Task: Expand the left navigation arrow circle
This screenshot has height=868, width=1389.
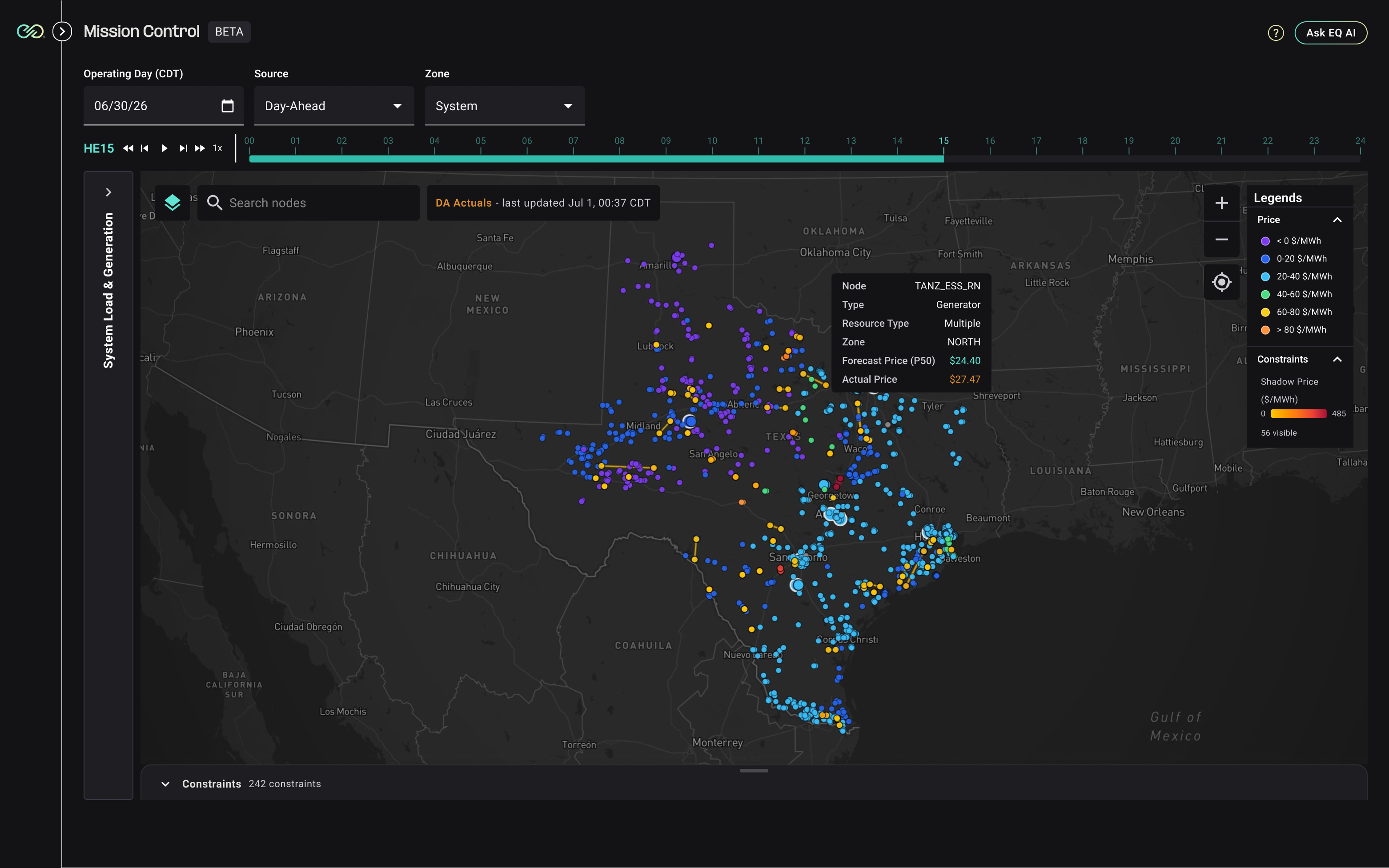Action: click(x=62, y=32)
